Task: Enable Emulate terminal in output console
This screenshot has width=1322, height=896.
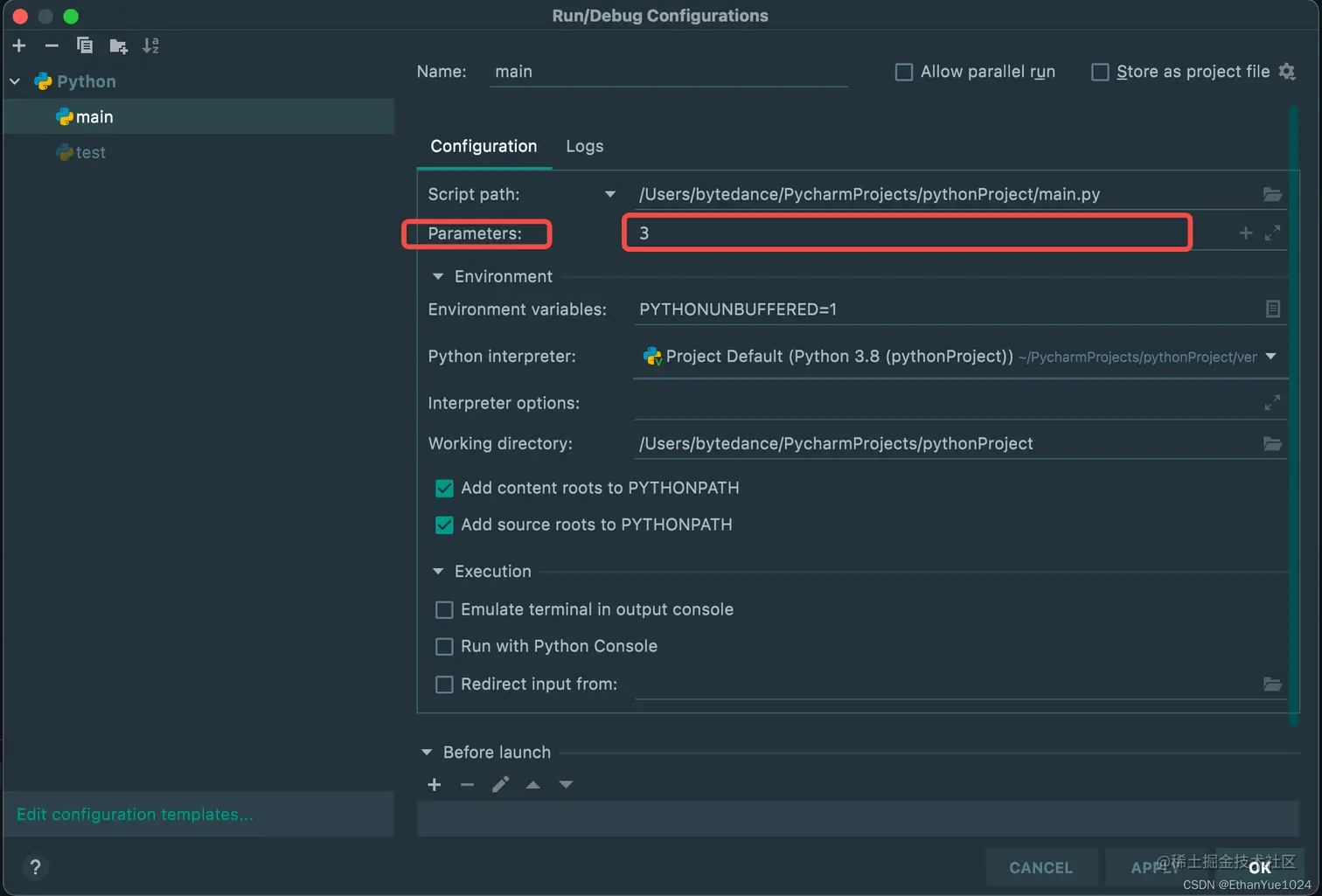Action: (444, 609)
